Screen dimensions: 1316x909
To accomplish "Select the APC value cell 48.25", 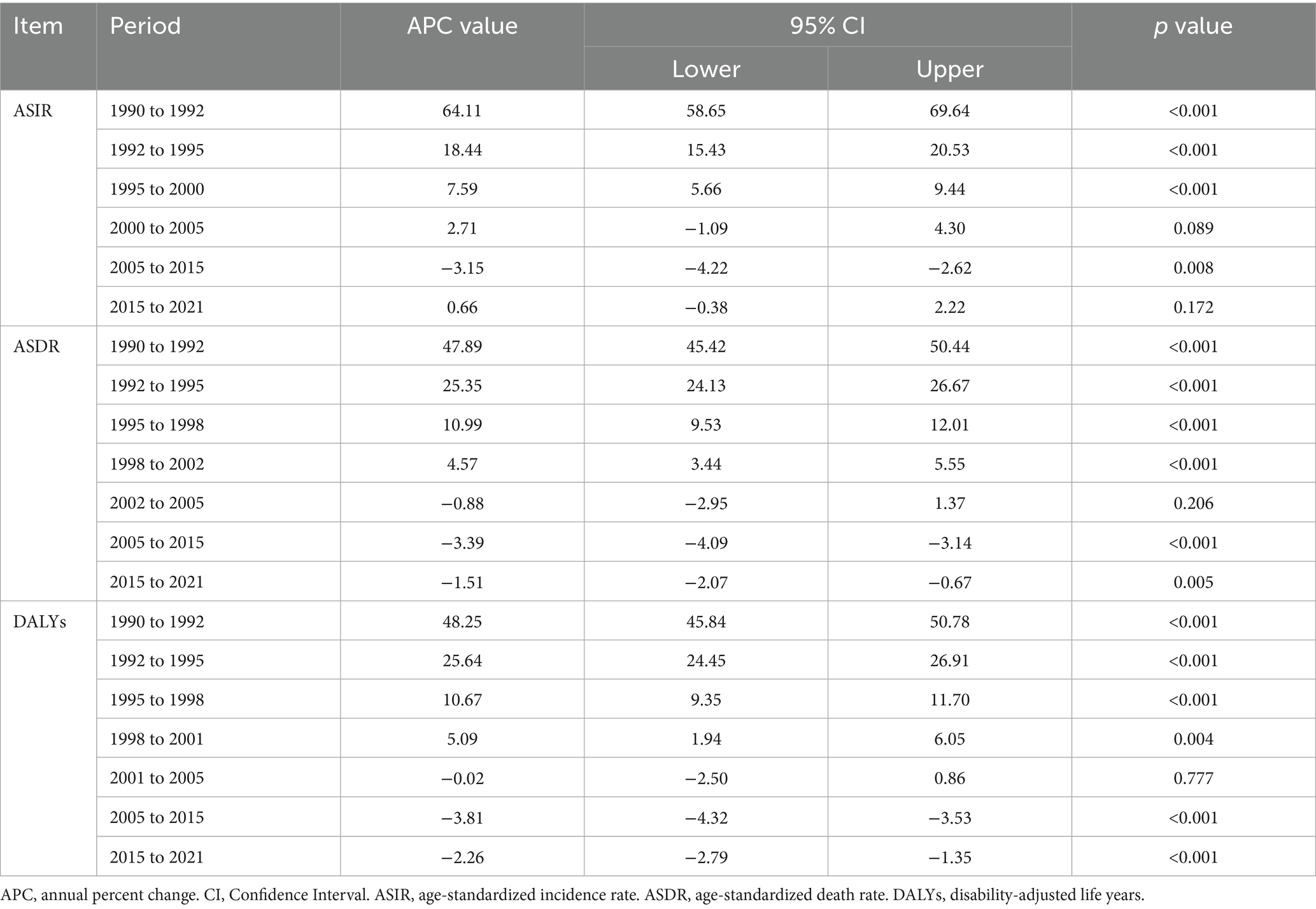I will [x=462, y=621].
